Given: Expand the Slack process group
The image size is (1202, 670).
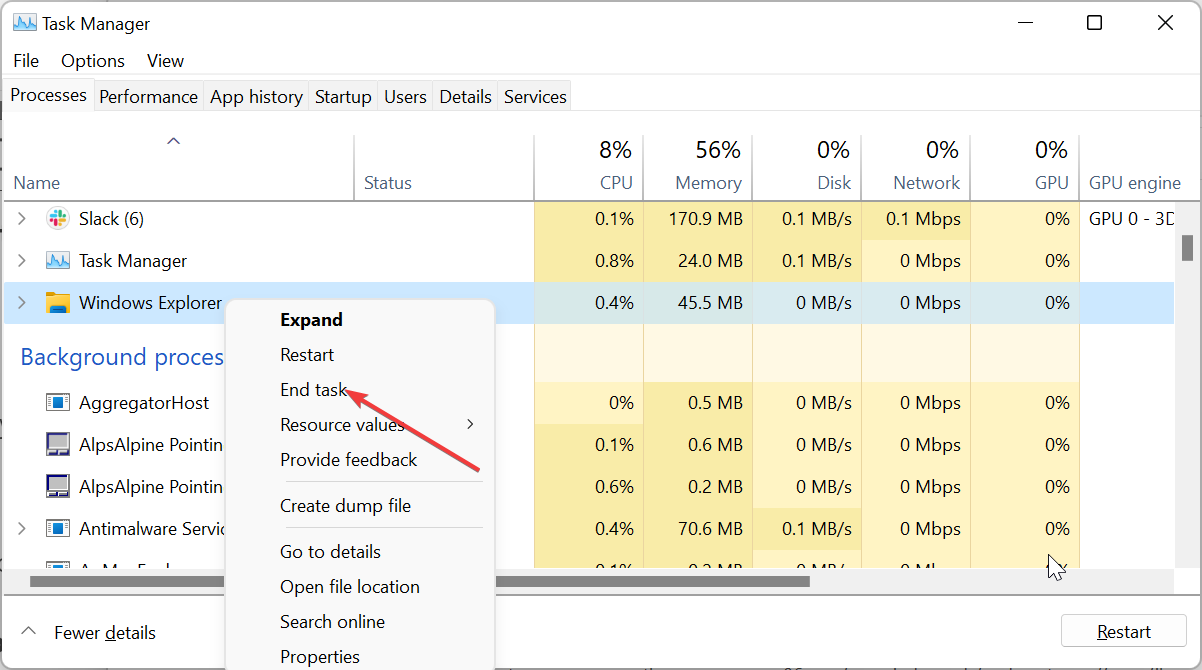Looking at the screenshot, I should [22, 218].
